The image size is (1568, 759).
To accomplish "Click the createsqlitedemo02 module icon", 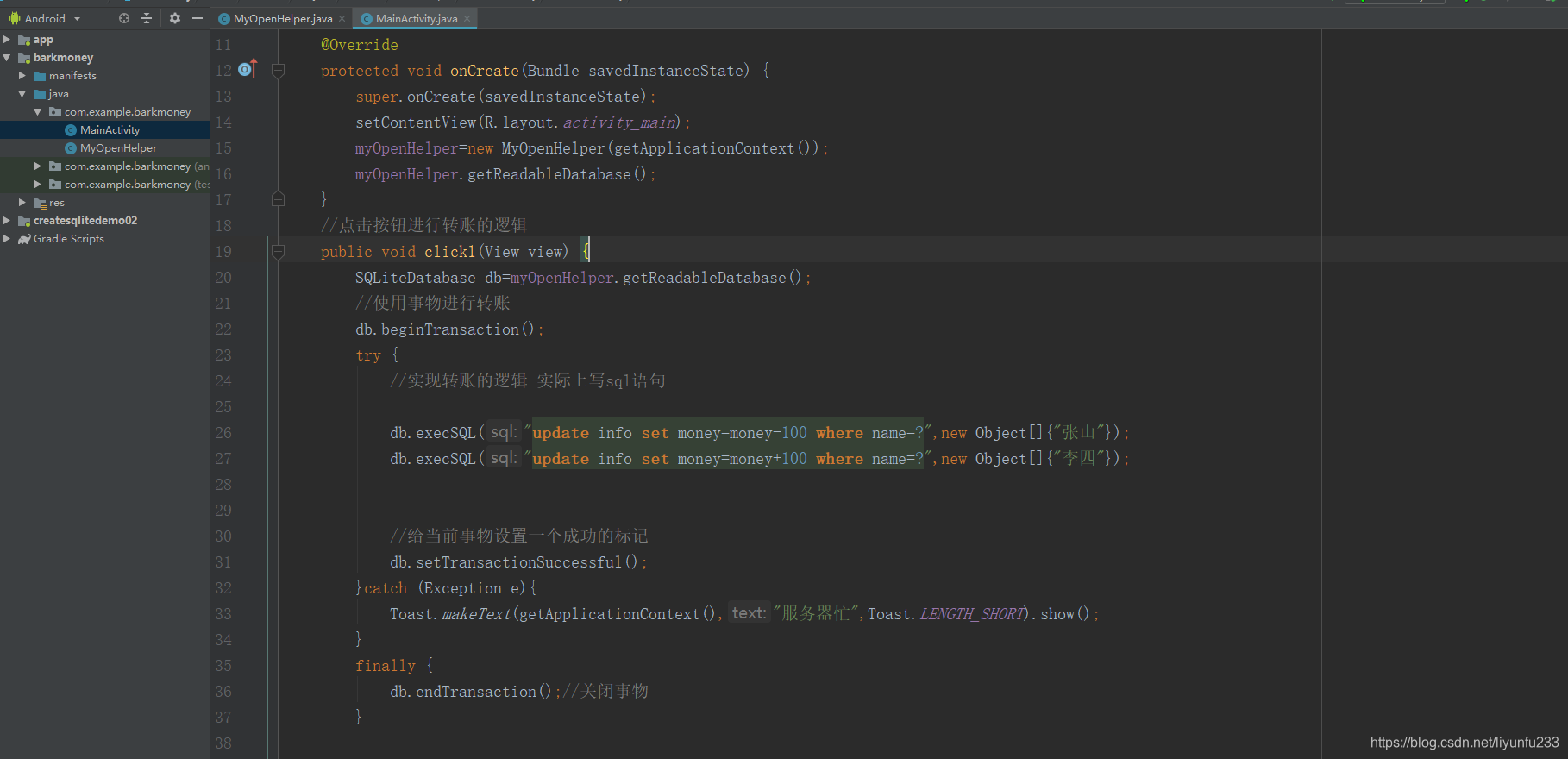I will 24,221.
